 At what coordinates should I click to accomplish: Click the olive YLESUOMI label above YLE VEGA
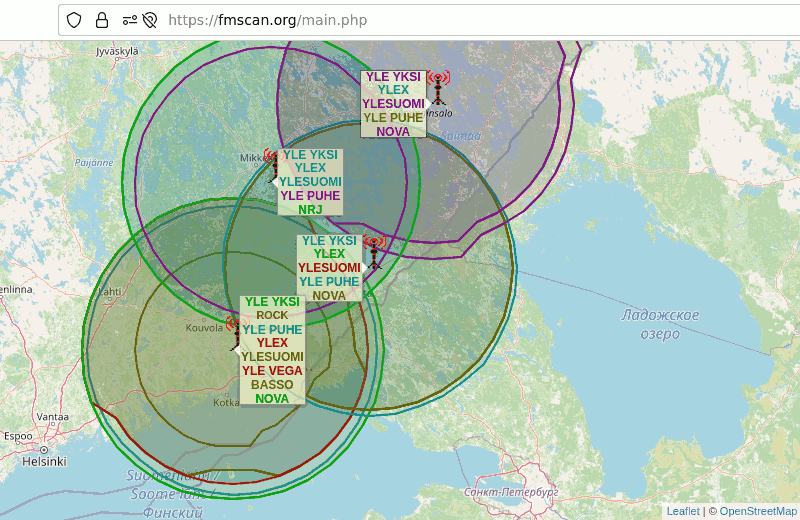point(272,356)
